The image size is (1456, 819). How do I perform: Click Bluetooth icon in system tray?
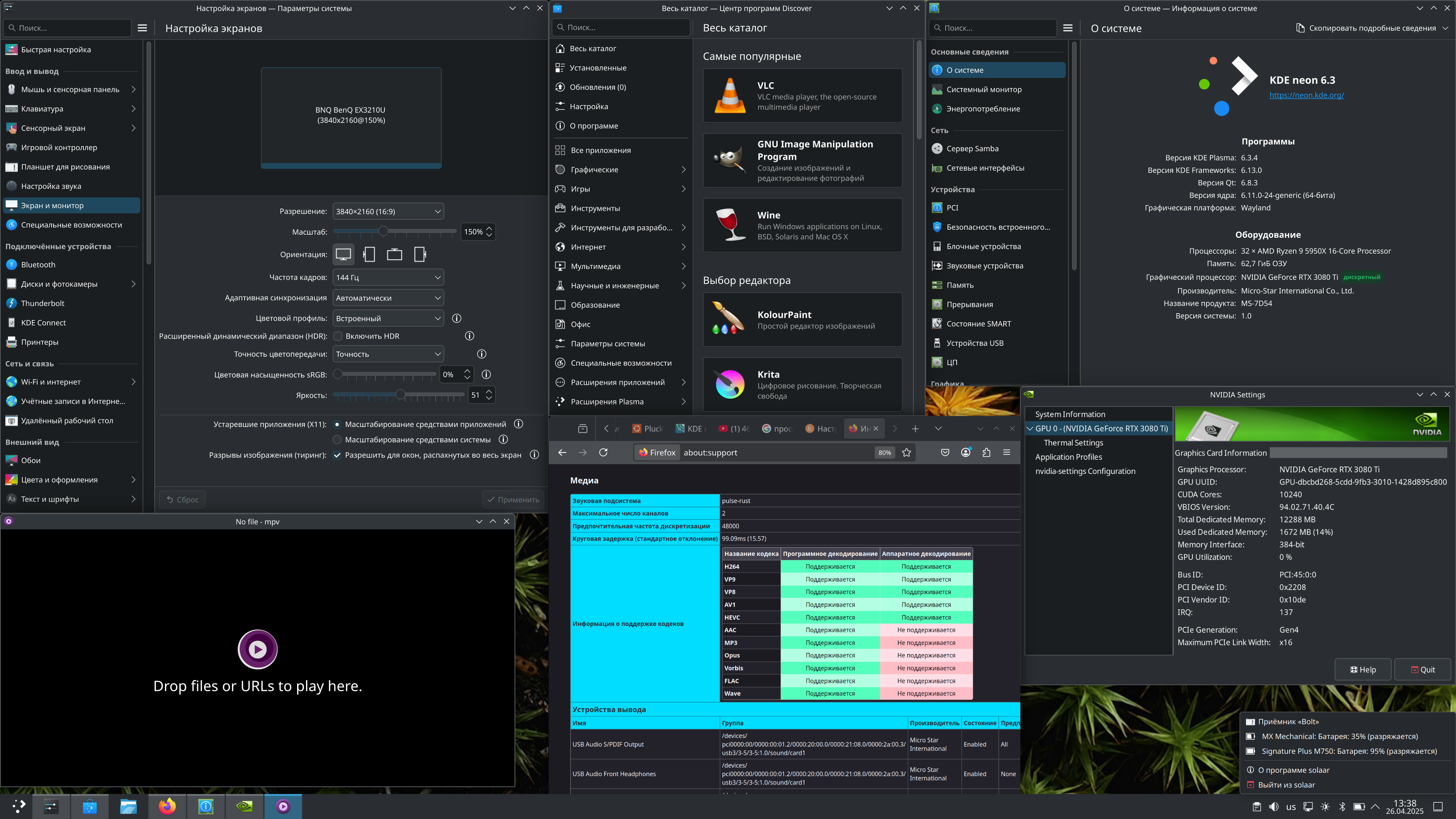pos(1342,806)
